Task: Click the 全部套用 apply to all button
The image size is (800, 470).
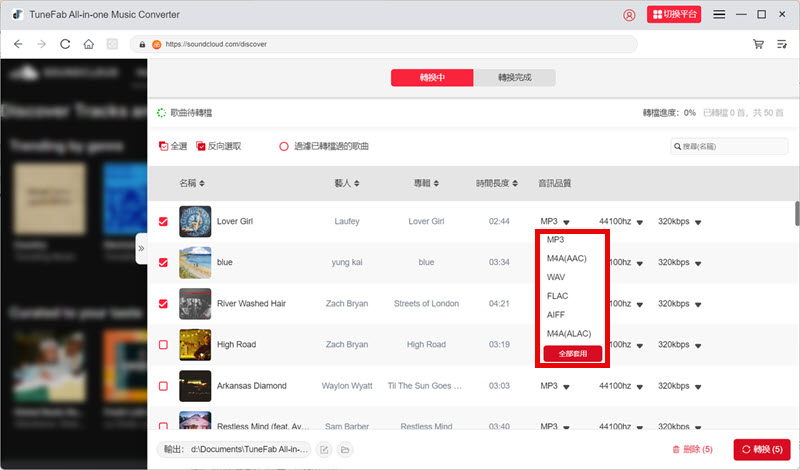Action: 572,353
